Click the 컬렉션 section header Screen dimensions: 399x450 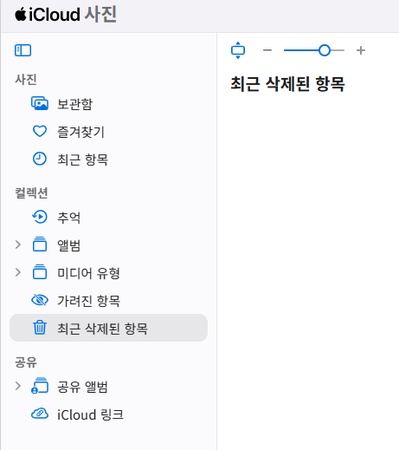coord(31,193)
